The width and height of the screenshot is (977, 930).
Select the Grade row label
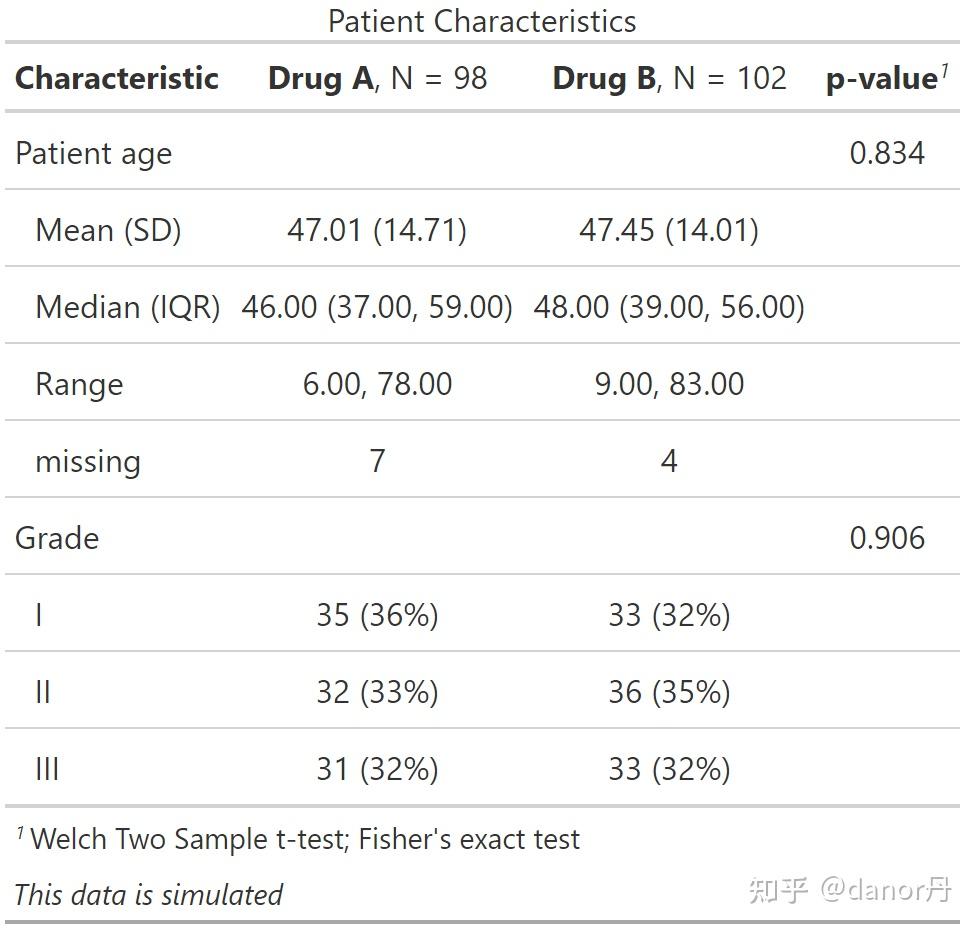click(x=57, y=538)
